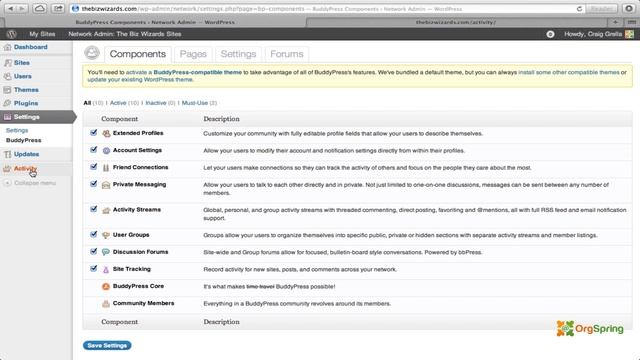This screenshot has width=640, height=360.
Task: Click the Users icon in sidebar
Action: coord(7,76)
